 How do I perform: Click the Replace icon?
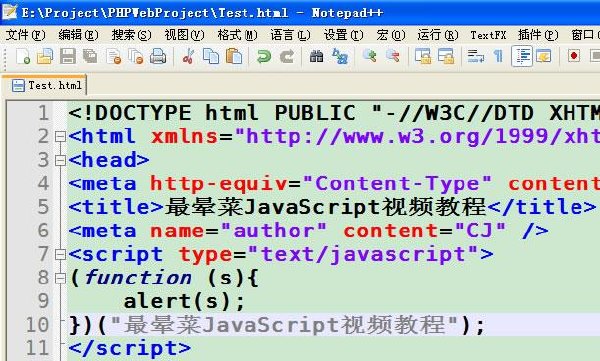point(340,56)
